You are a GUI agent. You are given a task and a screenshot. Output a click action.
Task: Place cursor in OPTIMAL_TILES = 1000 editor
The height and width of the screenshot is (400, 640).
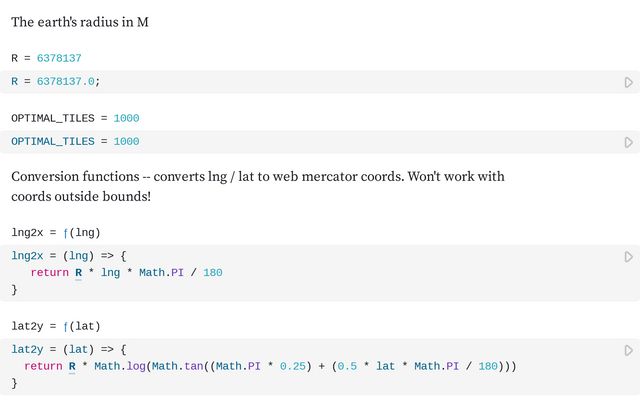pyautogui.click(x=300, y=142)
